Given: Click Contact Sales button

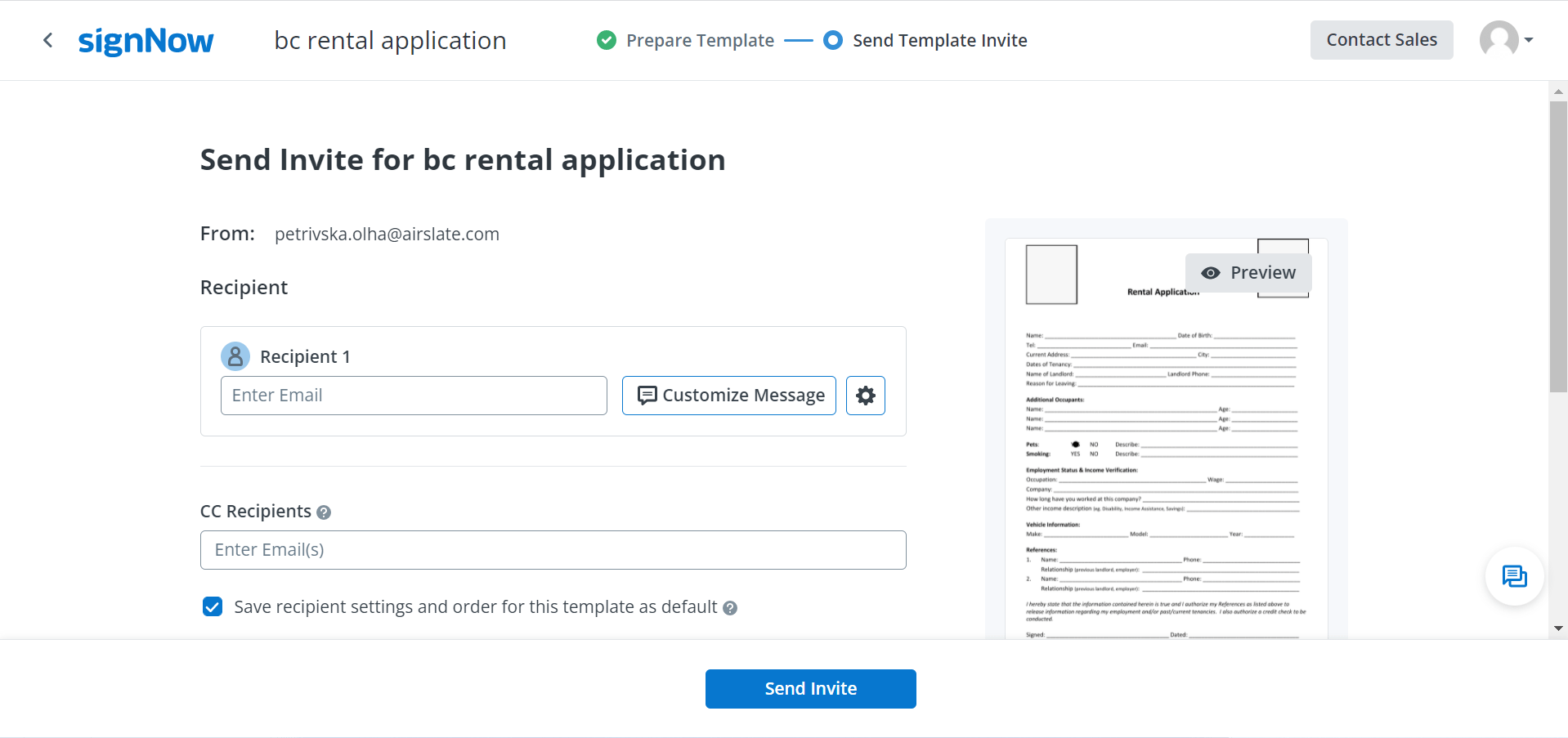Looking at the screenshot, I should pyautogui.click(x=1381, y=40).
